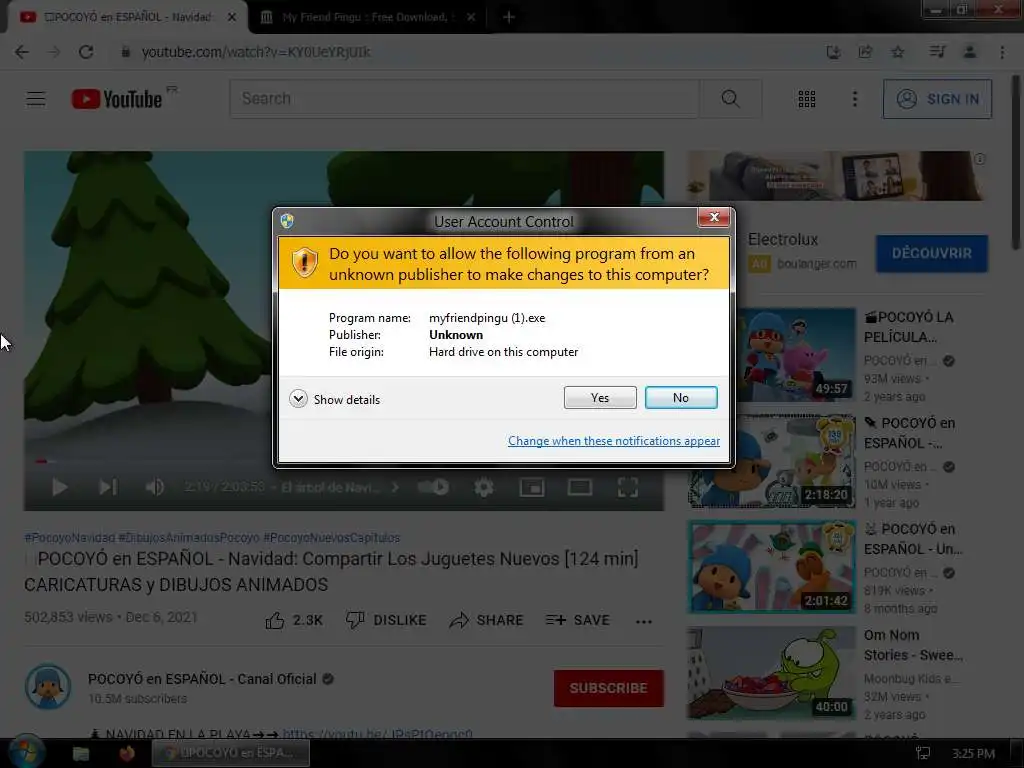Click the install/download icon in address bar
The image size is (1024, 768).
coord(833,52)
